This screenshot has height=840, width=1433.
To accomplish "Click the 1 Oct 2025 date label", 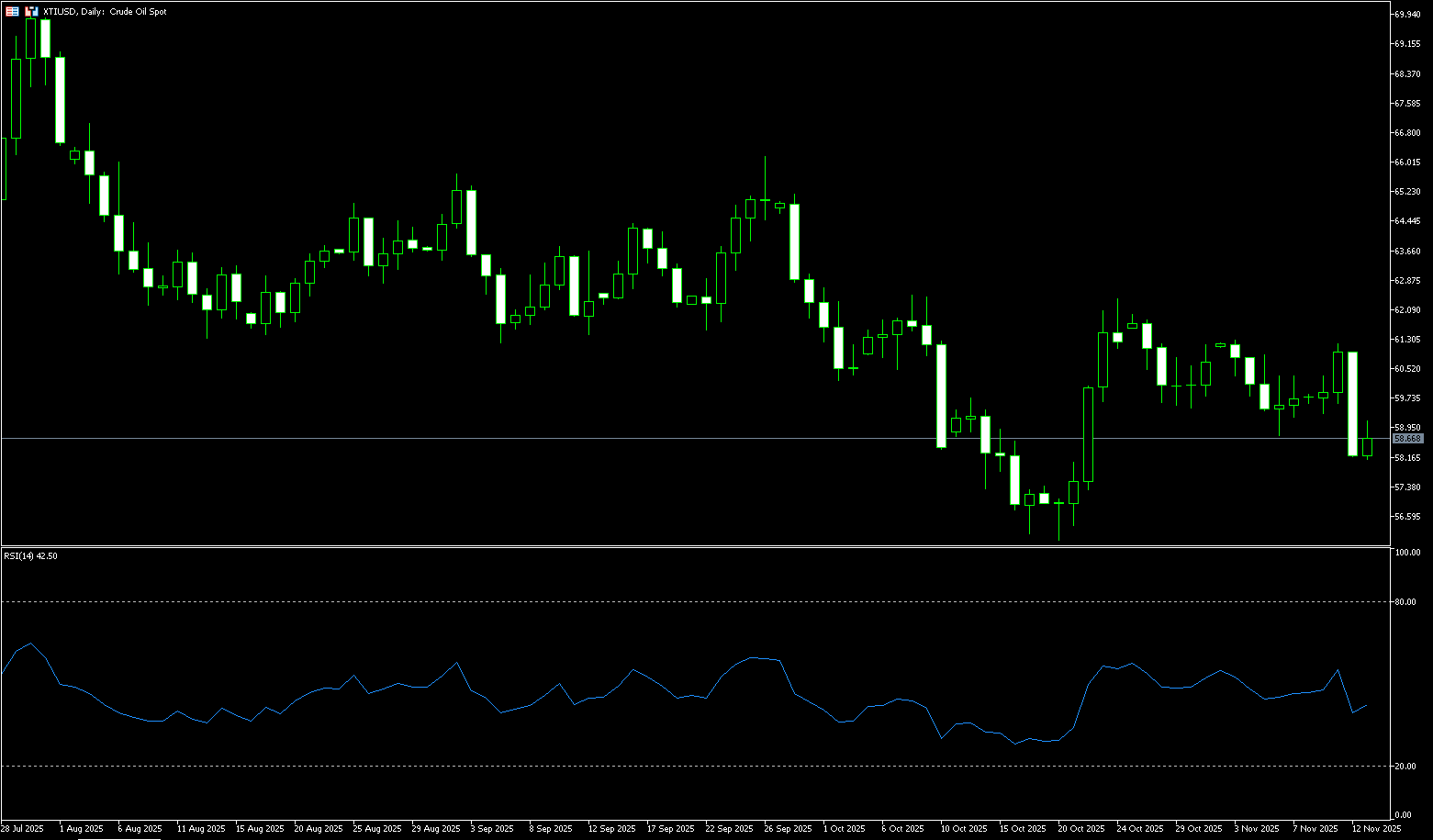I will pos(845,828).
